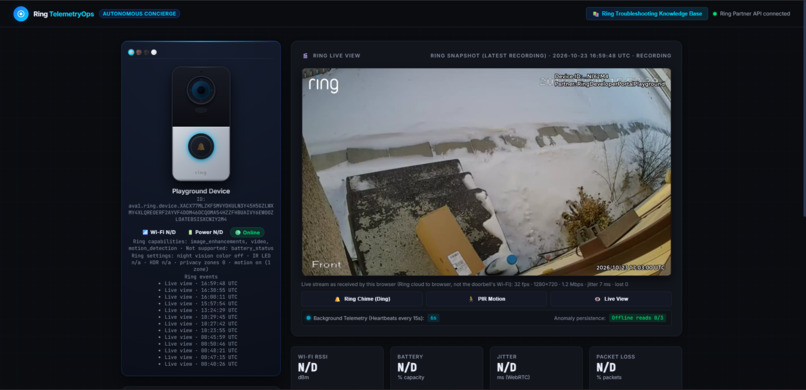
Task: Select the Live view 13:24:29 UTC event
Action: coord(201,310)
